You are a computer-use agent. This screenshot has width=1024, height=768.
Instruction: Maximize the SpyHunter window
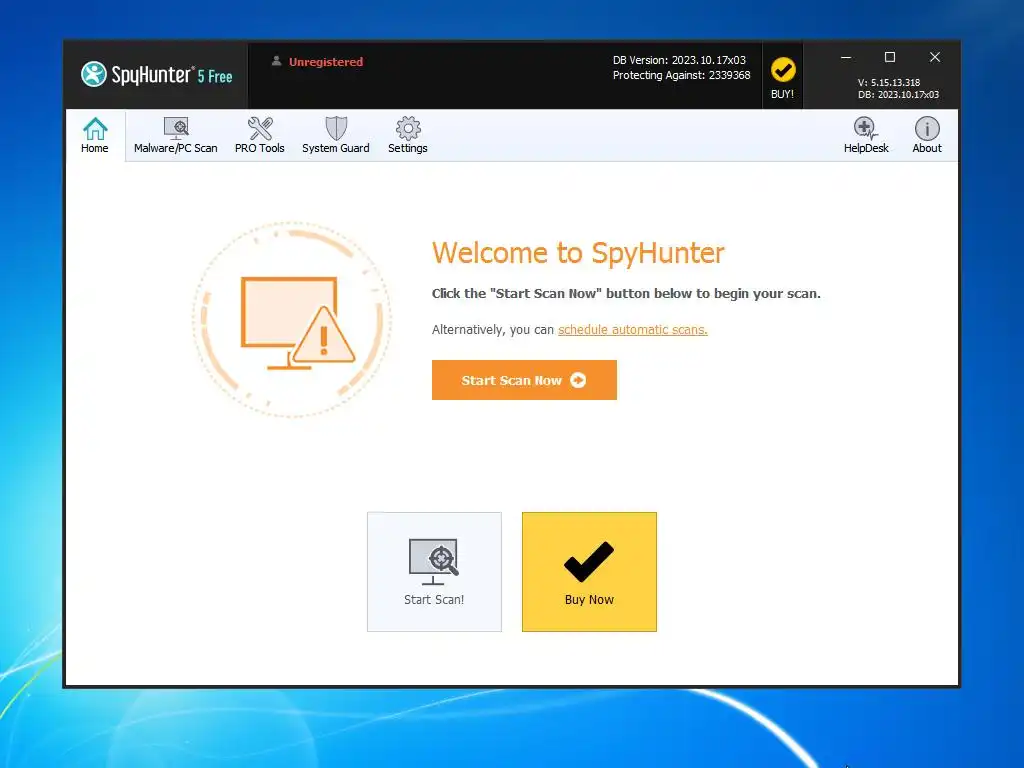(889, 57)
